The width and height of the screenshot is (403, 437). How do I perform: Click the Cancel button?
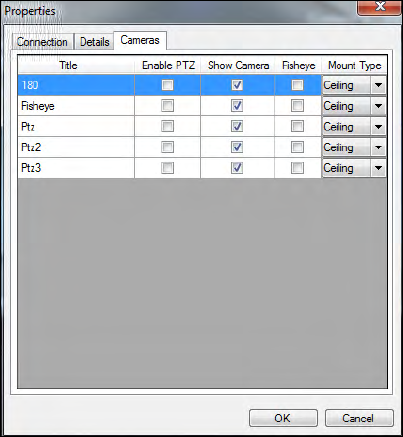[x=359, y=418]
